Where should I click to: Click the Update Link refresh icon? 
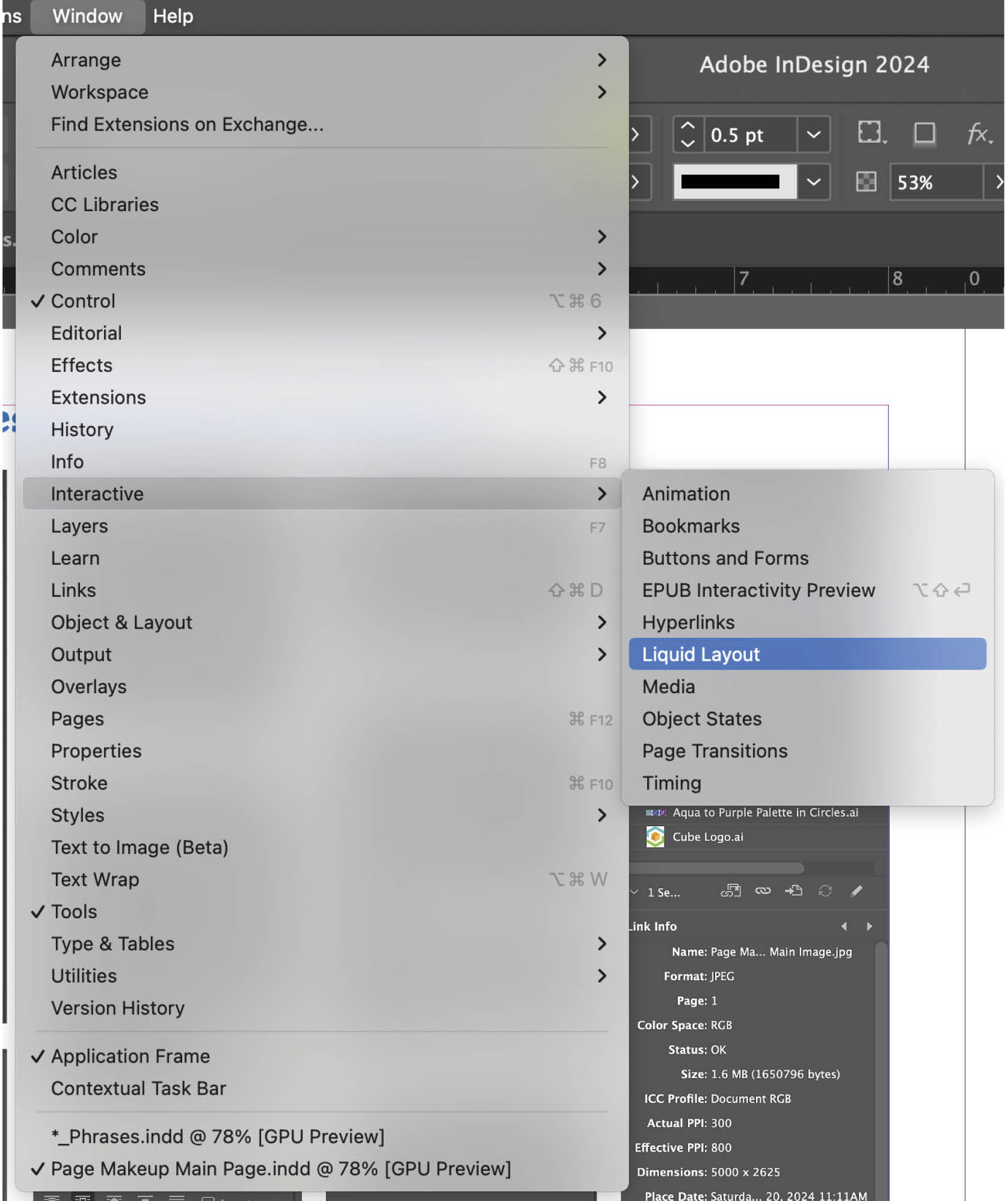(825, 891)
